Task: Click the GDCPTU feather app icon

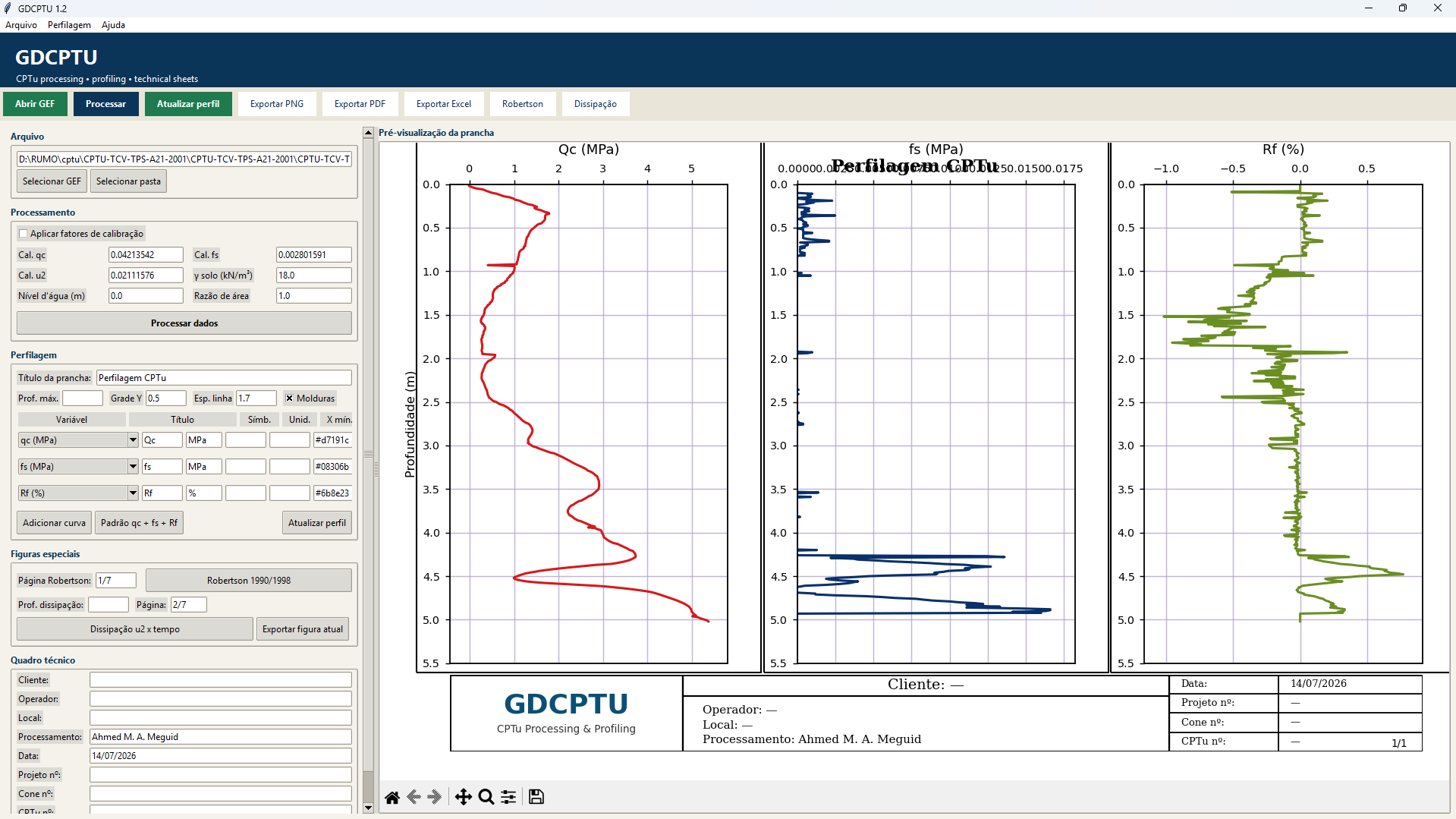Action: click(8, 8)
